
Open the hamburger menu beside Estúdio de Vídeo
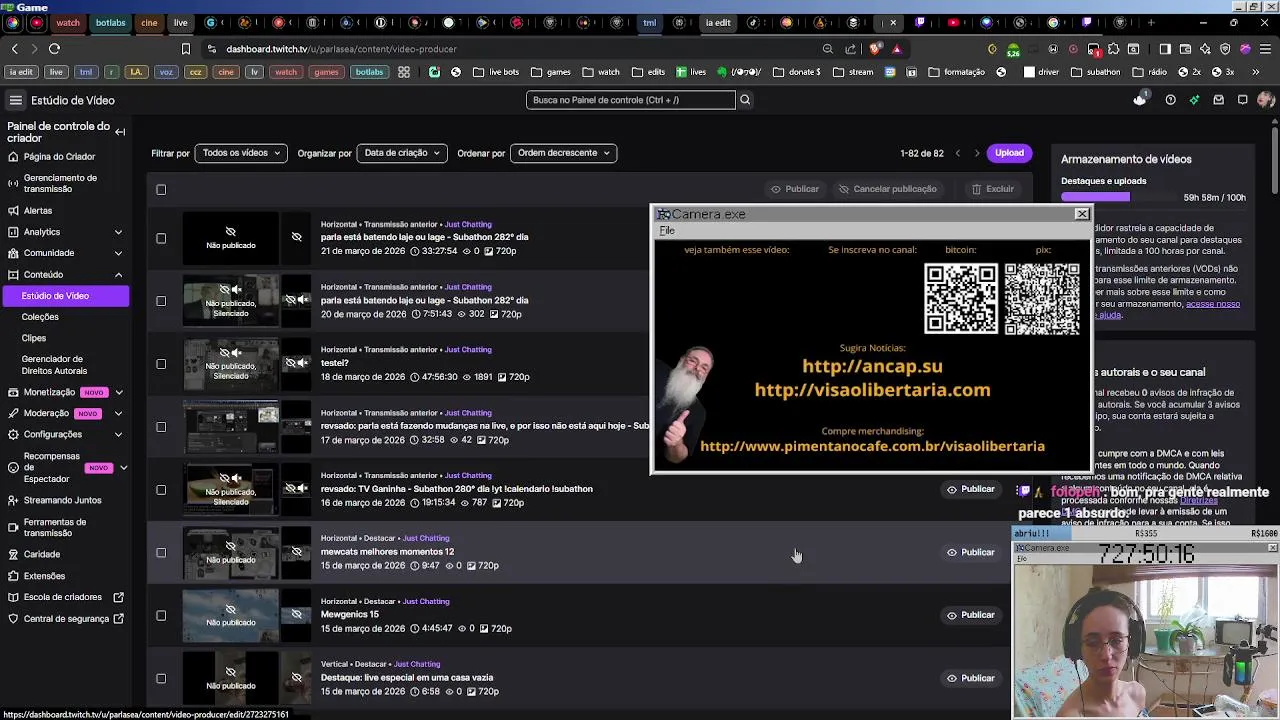pos(15,100)
